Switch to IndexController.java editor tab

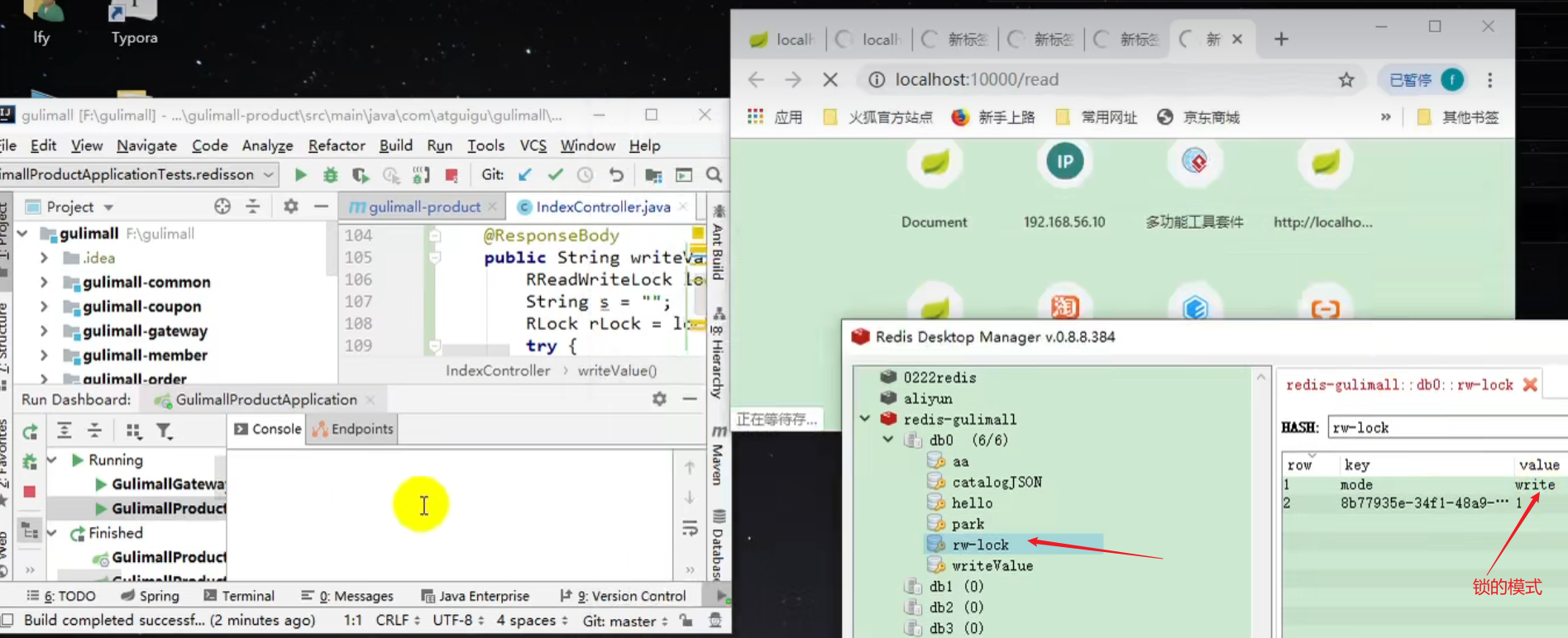[603, 207]
